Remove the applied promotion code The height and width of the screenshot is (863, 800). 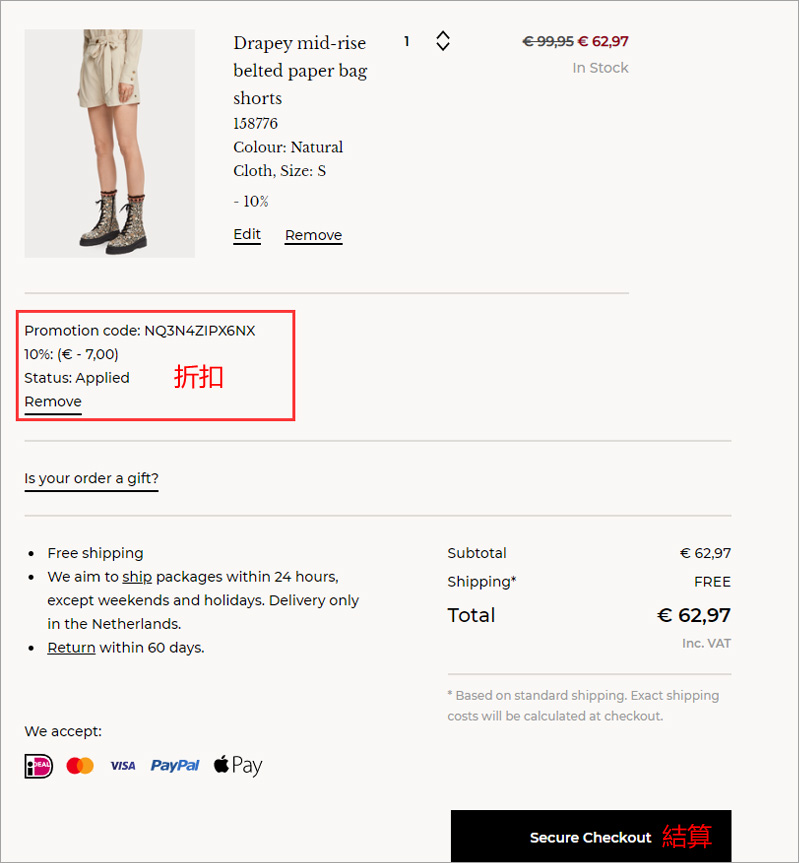click(x=53, y=402)
